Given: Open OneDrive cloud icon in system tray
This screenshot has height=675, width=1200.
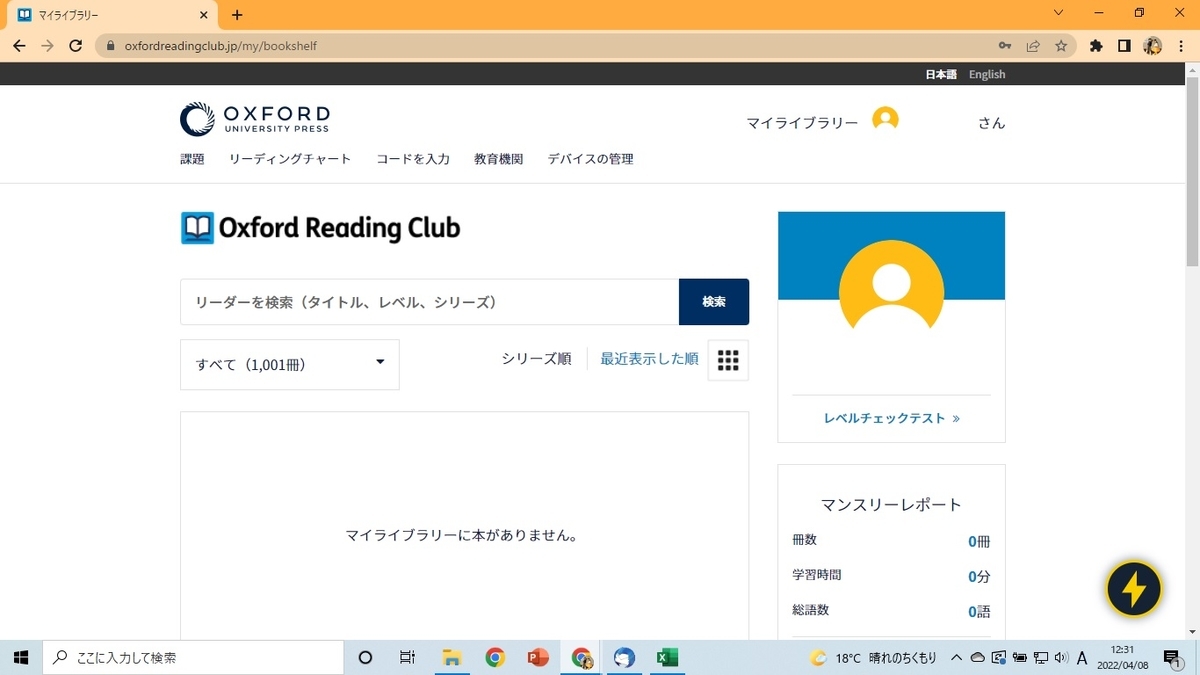Looking at the screenshot, I should pos(977,657).
